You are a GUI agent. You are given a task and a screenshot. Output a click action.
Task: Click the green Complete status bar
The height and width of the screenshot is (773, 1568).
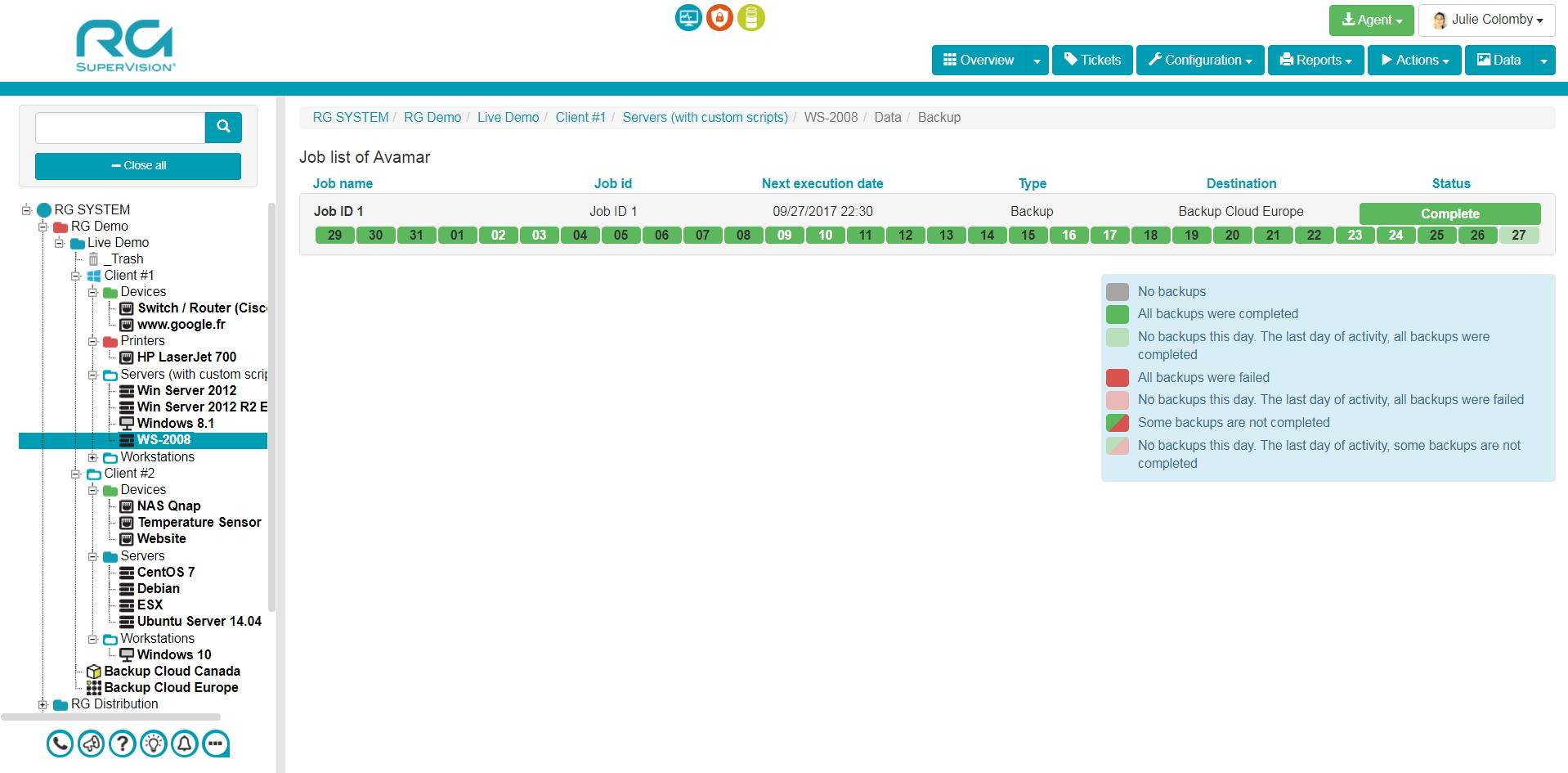pos(1449,213)
